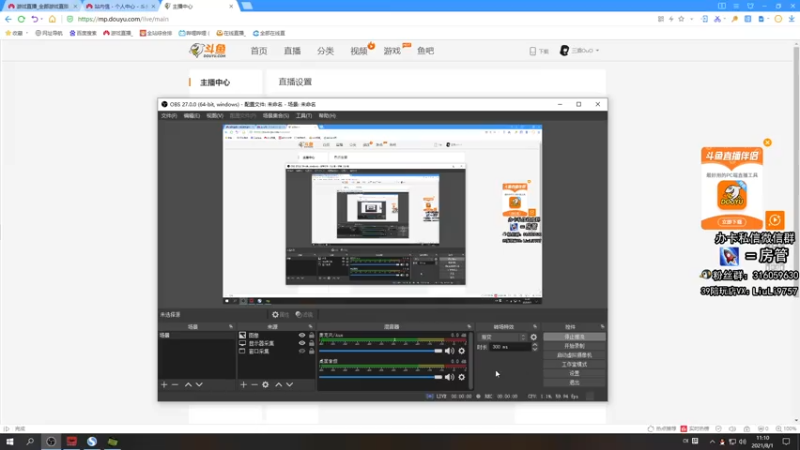
Task: Toggle visibility of 显示器采集 source
Action: [302, 343]
